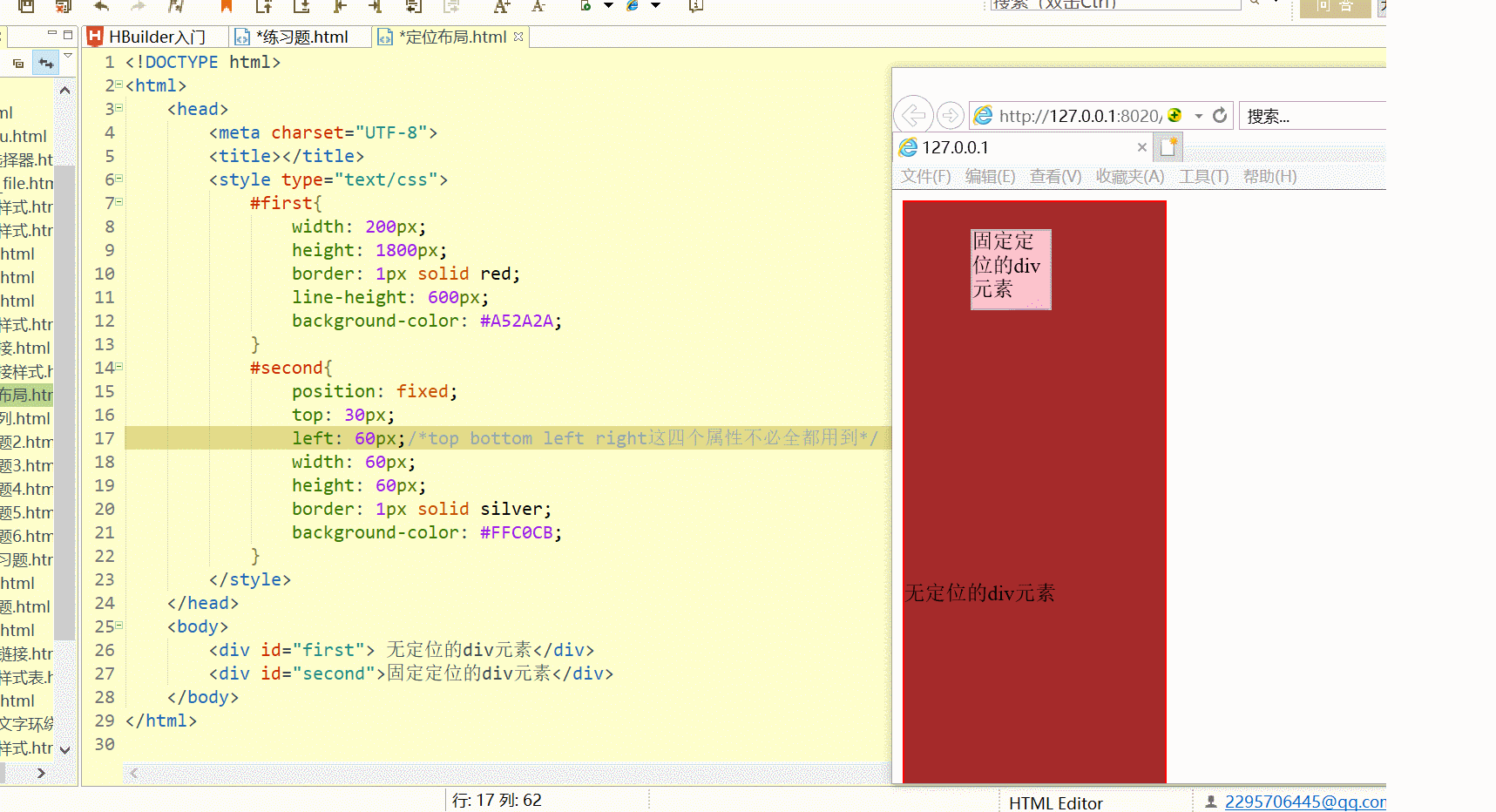
Task: Collapse the body fold marker at line 25
Action: (119, 626)
